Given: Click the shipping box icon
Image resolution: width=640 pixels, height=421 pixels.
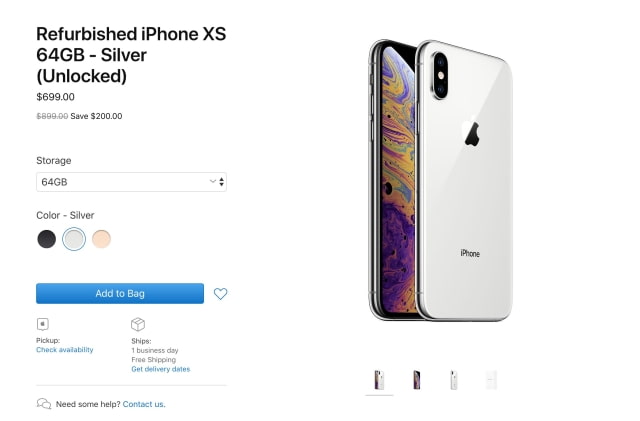Looking at the screenshot, I should (x=138, y=324).
